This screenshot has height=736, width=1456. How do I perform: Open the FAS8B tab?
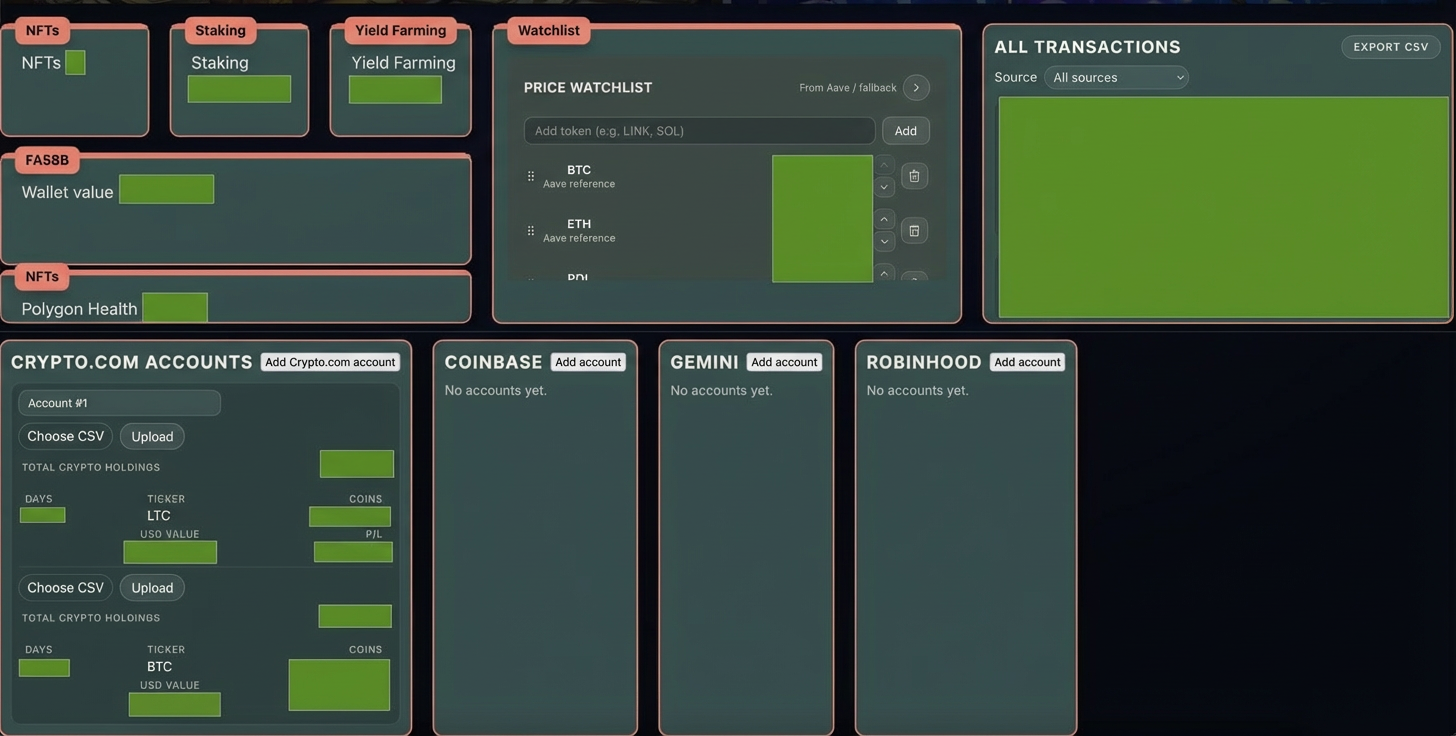tap(47, 161)
